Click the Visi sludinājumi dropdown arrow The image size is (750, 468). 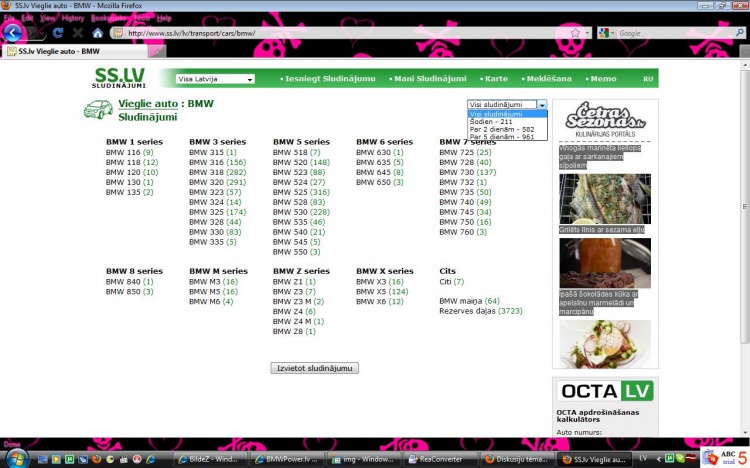(x=542, y=104)
